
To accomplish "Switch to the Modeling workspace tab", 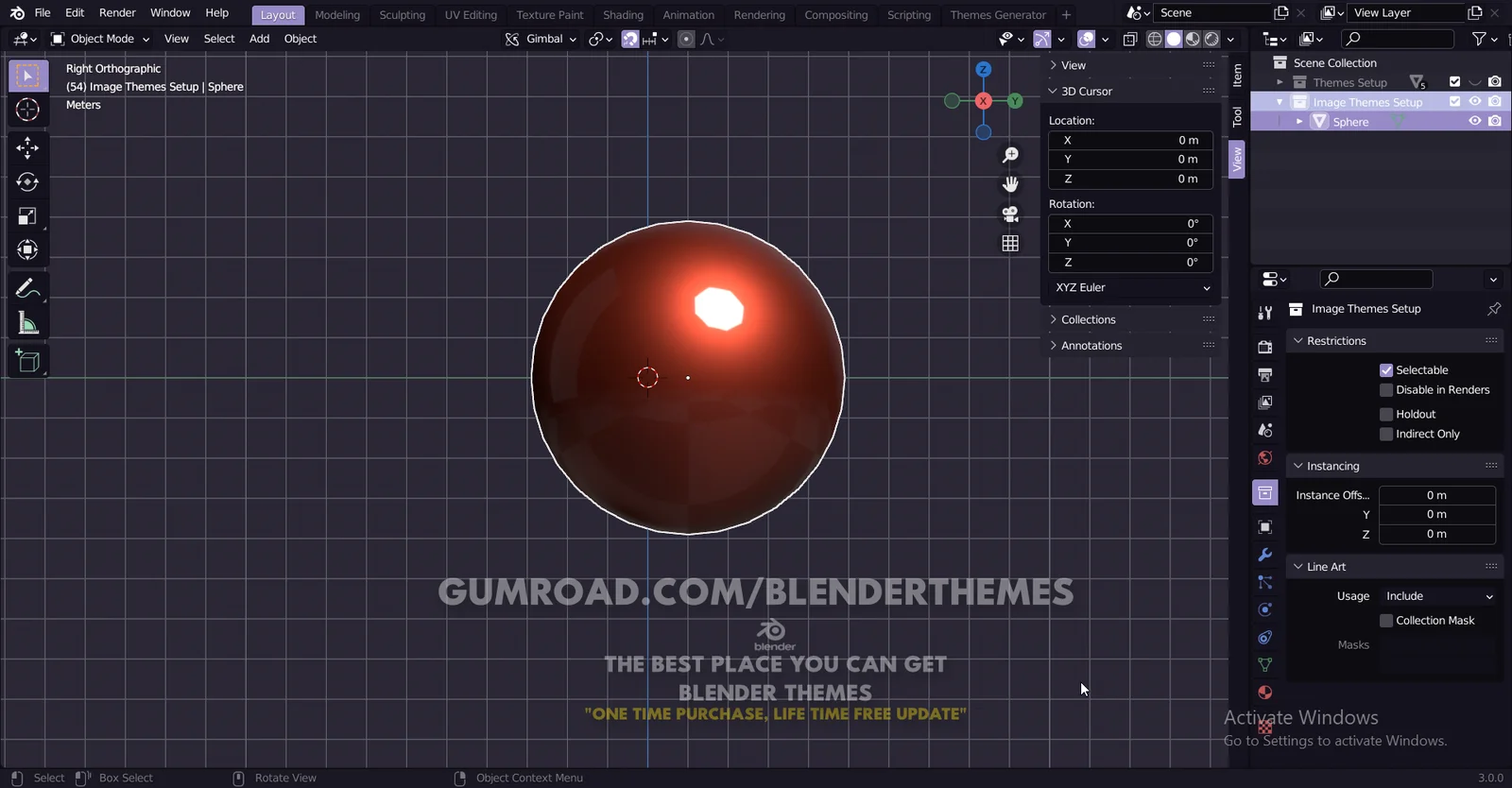I will [337, 15].
